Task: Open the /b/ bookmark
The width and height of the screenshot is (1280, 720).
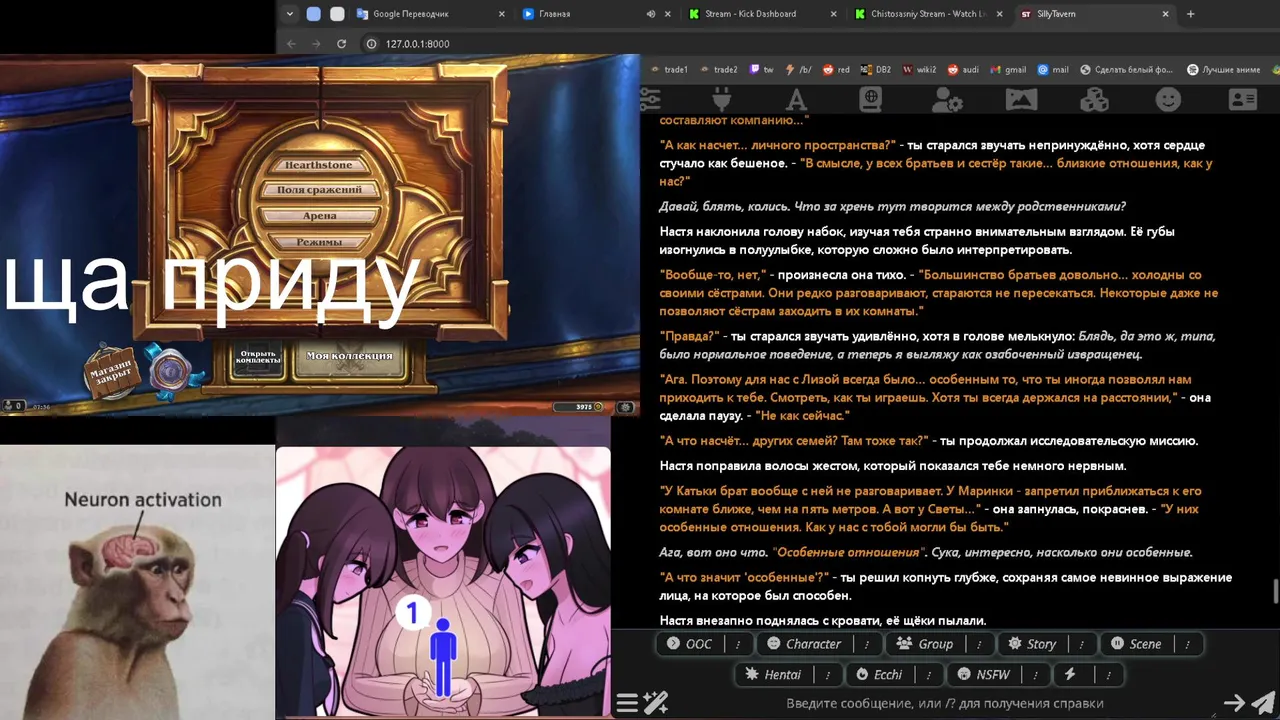Action: tap(798, 70)
